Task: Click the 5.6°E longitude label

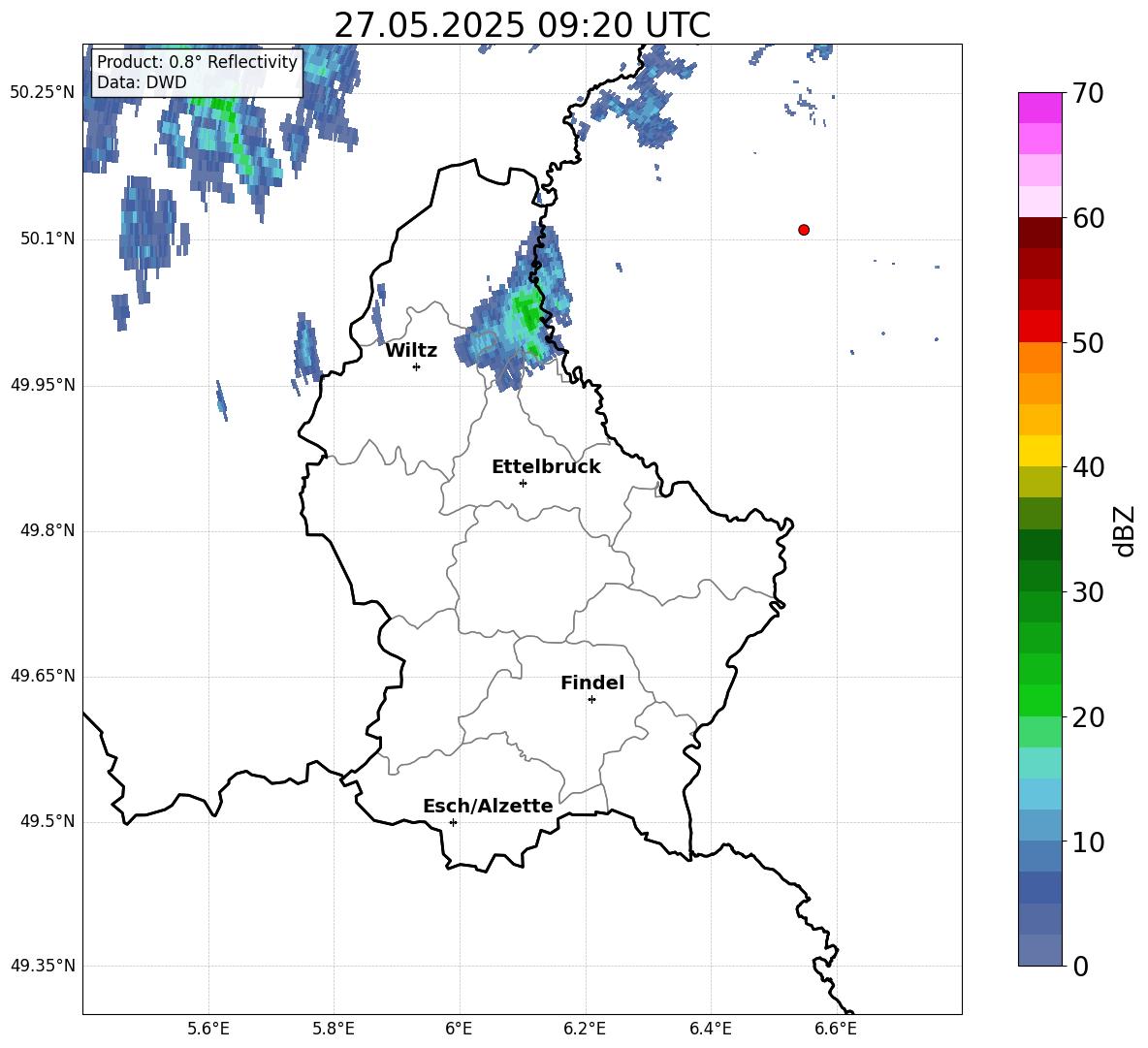Action: tap(208, 1029)
